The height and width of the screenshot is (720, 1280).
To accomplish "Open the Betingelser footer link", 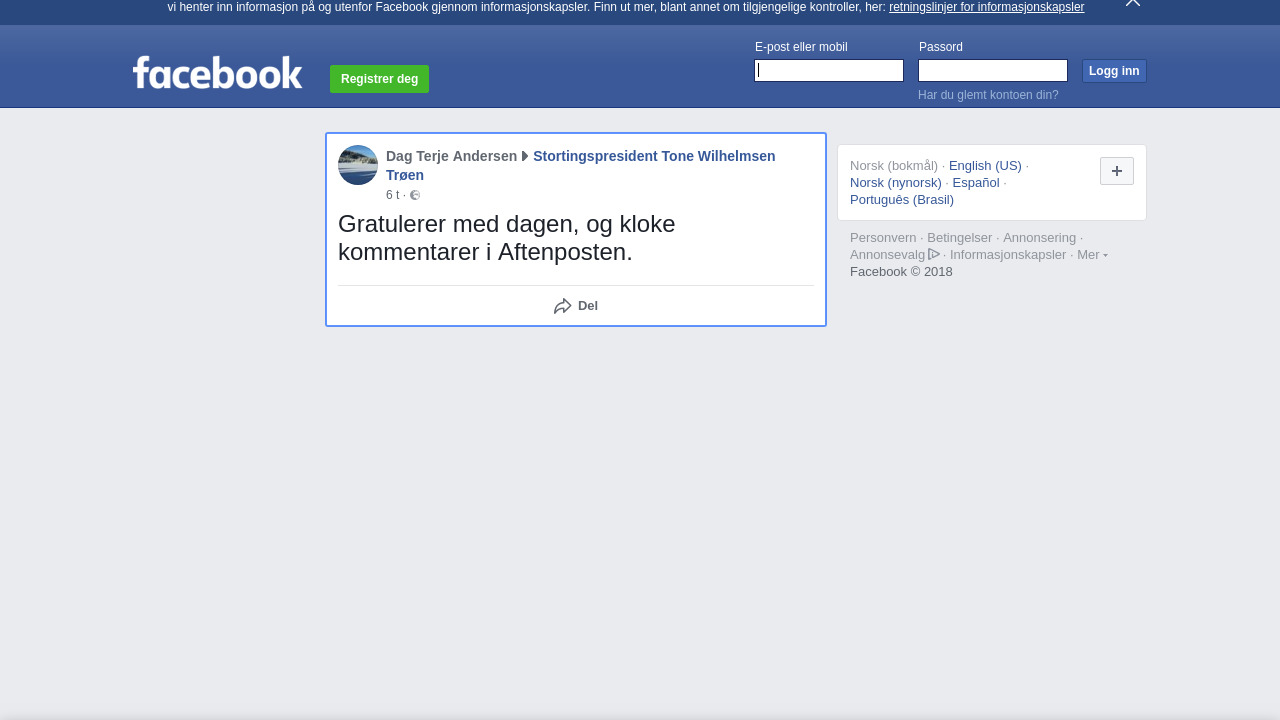I will (x=960, y=238).
